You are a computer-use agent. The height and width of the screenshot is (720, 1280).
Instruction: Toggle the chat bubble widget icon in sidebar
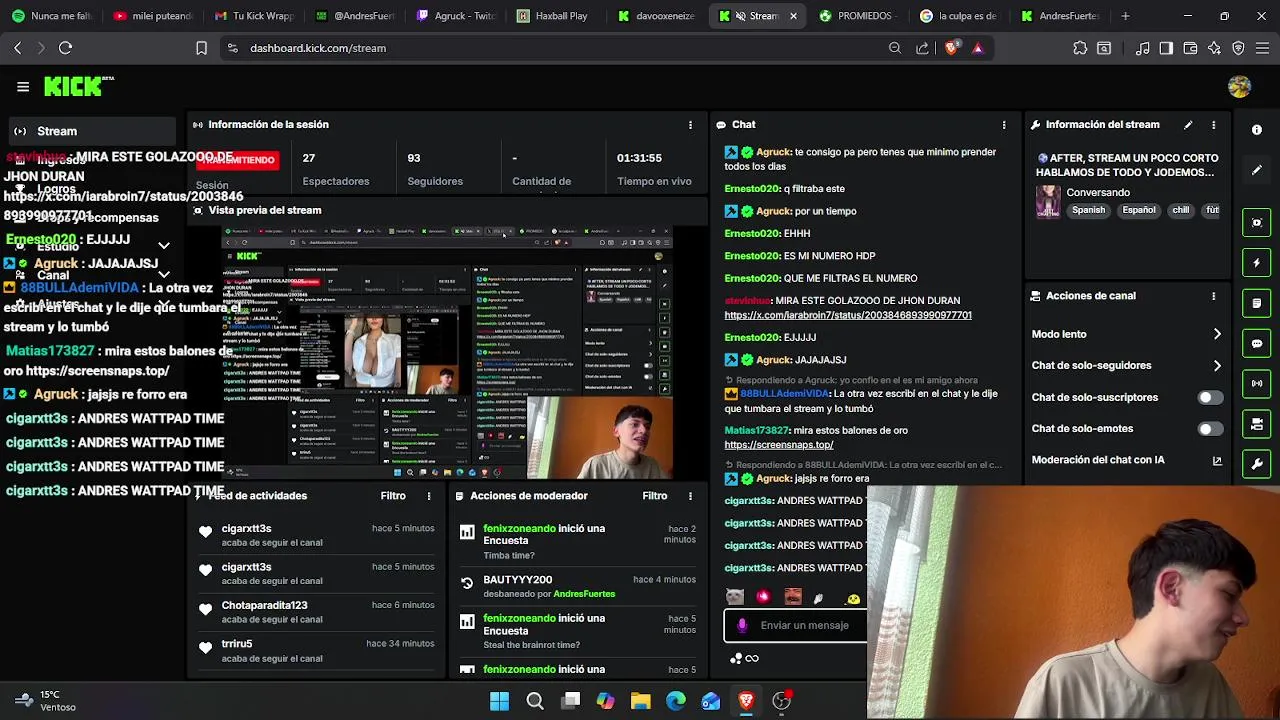pyautogui.click(x=1257, y=343)
